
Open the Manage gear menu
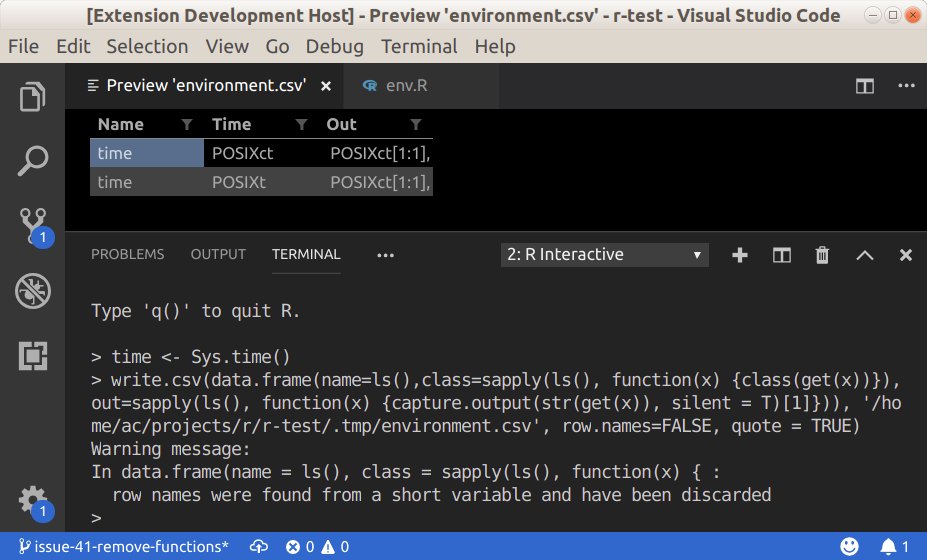(x=34, y=502)
